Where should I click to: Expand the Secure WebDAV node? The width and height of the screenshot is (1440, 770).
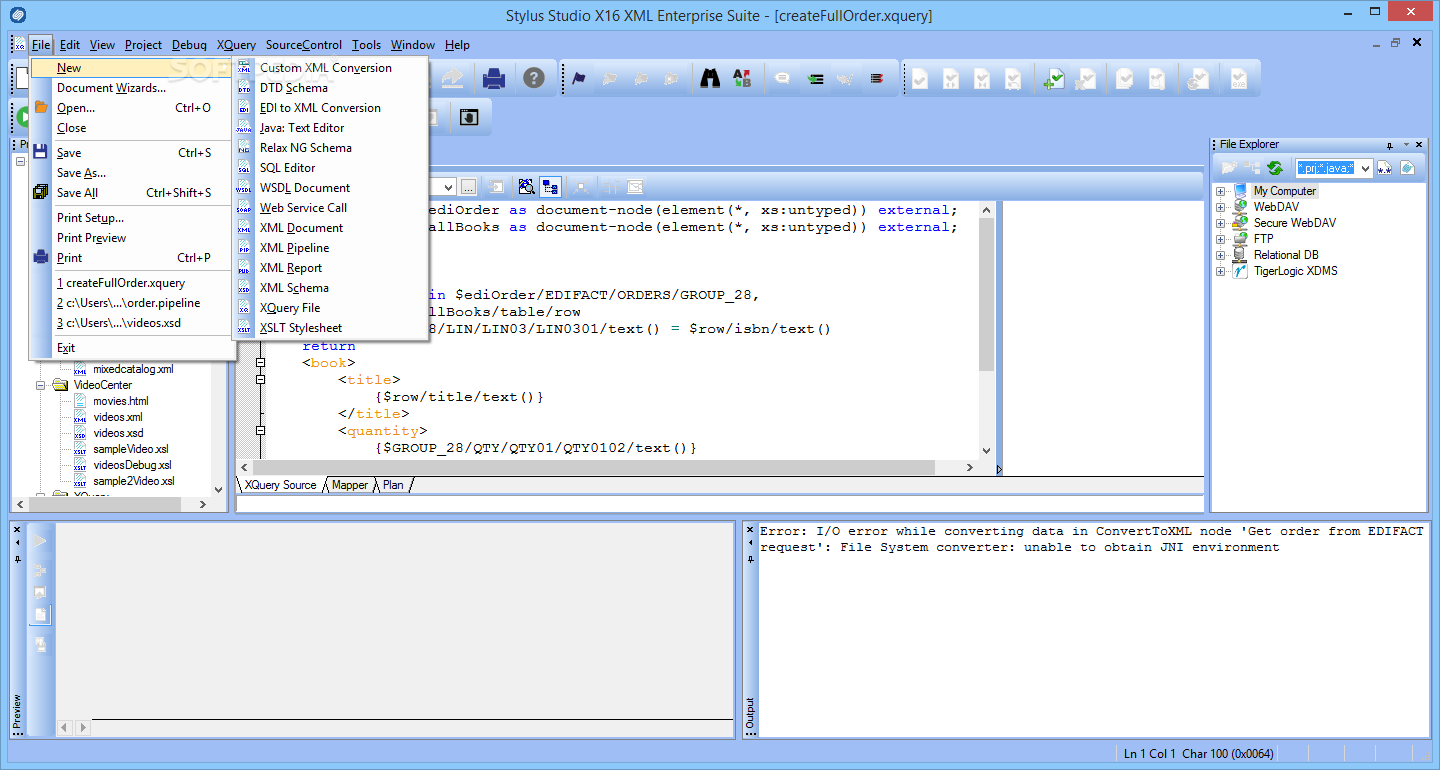(x=1221, y=223)
